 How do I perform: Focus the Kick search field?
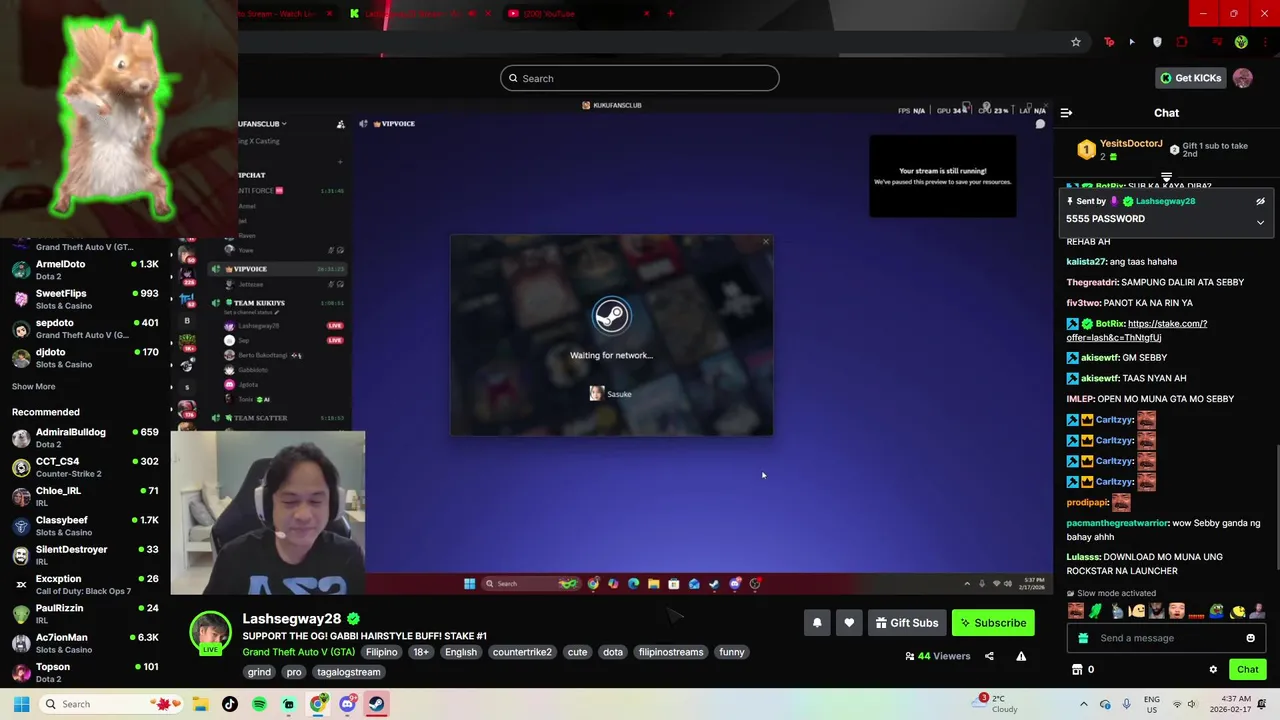pos(640,78)
